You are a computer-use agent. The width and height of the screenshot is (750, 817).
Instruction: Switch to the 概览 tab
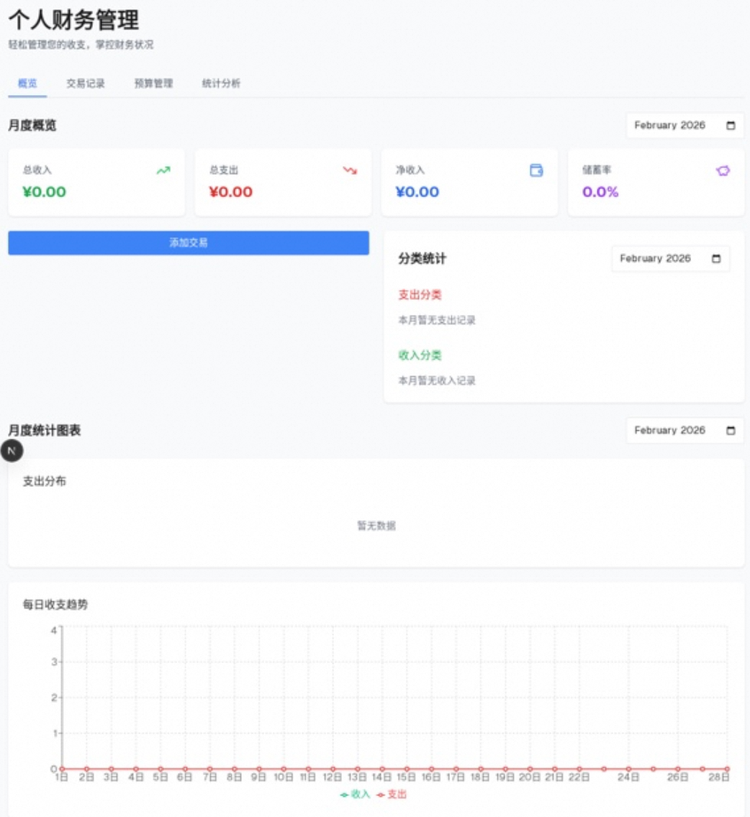(x=27, y=84)
